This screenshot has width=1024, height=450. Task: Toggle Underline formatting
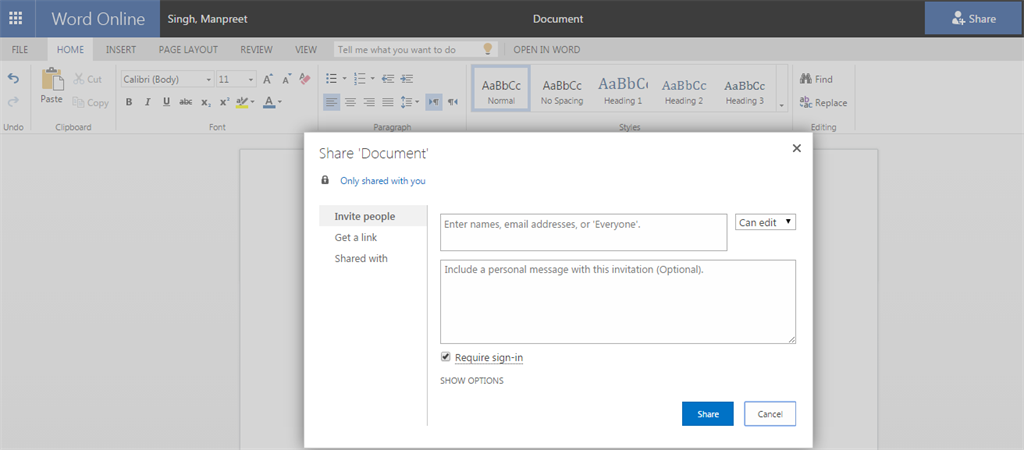[x=167, y=102]
